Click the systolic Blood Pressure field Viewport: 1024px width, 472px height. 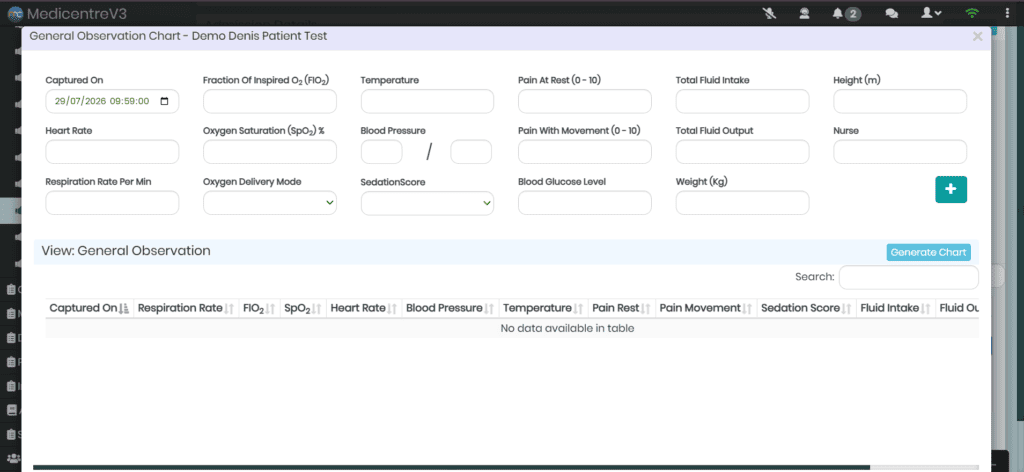381,151
